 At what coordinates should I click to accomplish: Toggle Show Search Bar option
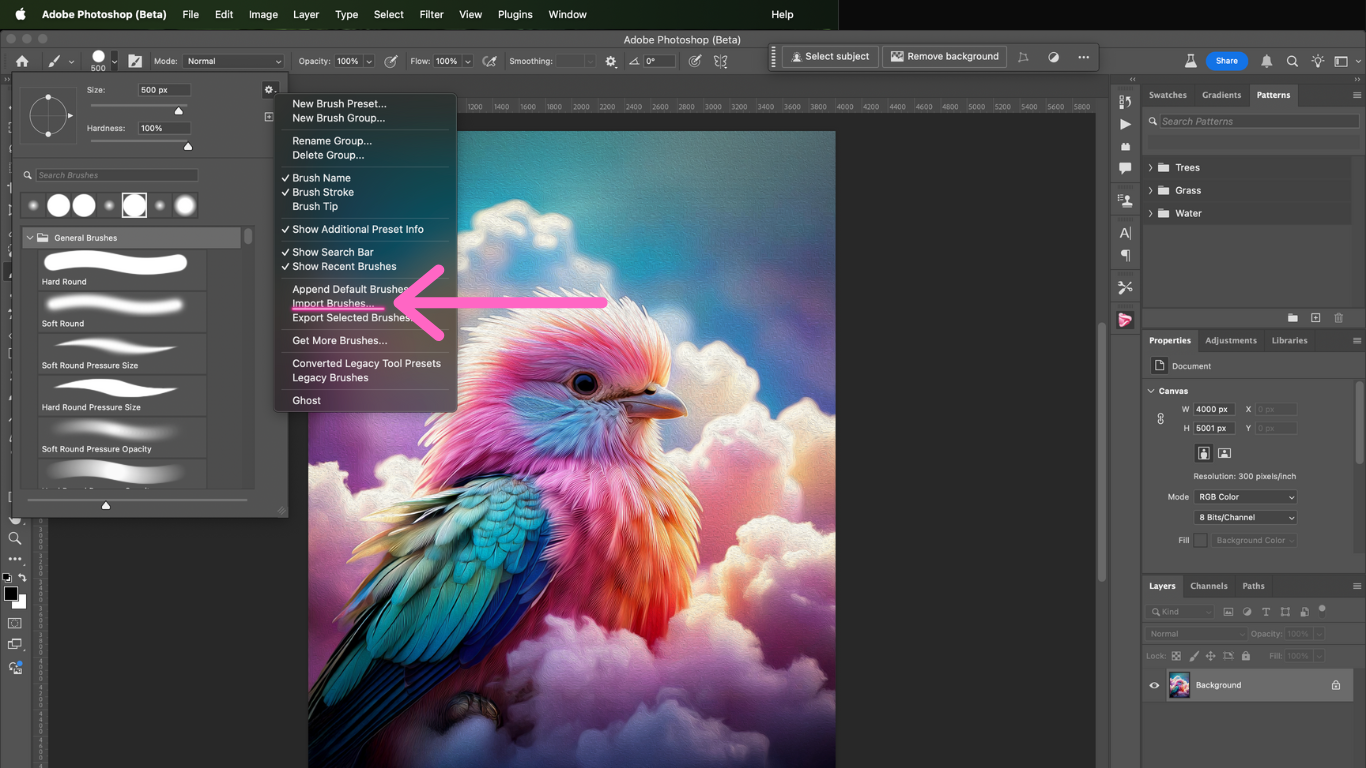[333, 252]
